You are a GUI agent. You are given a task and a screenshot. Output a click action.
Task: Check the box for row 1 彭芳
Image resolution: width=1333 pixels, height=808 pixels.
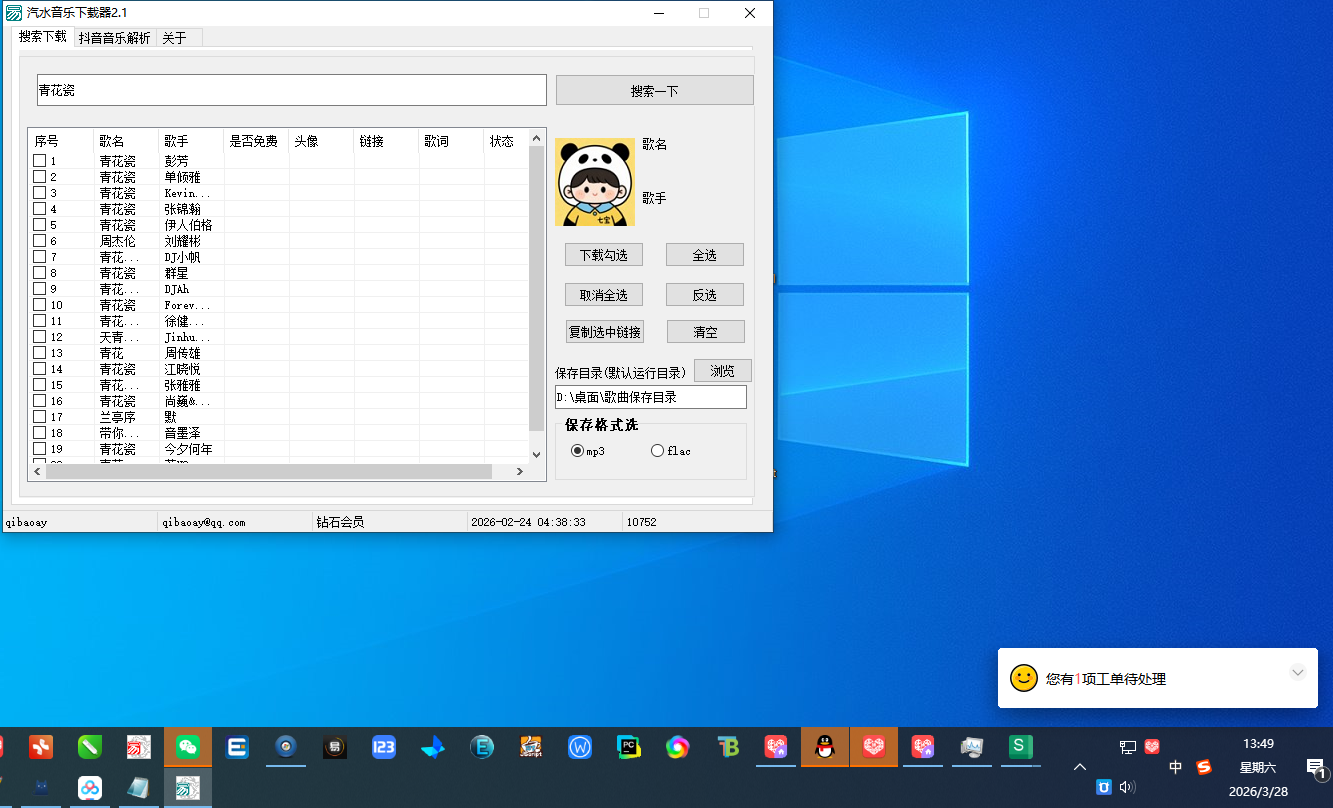pos(40,161)
